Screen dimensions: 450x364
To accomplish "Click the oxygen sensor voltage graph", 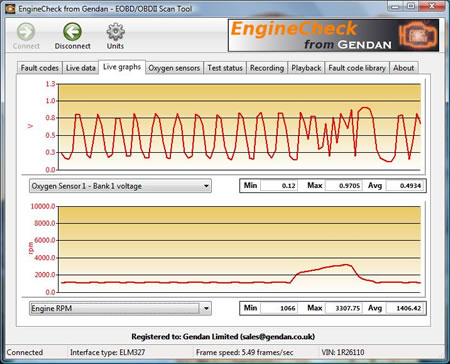I will pyautogui.click(x=239, y=127).
